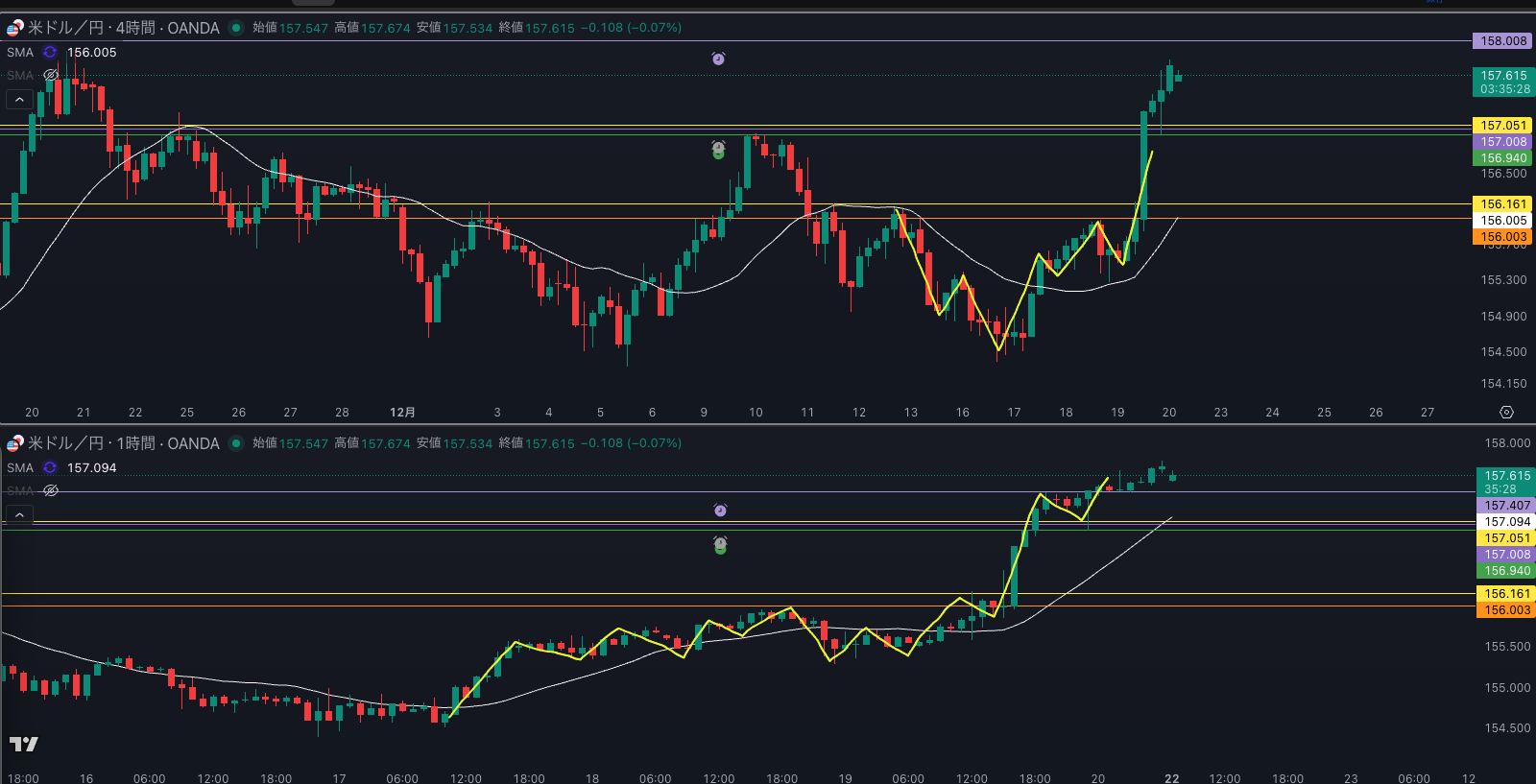Click the 米ドル/円 · 4時間 · OANDA symbol title
The width and height of the screenshot is (1536, 784).
[x=123, y=28]
